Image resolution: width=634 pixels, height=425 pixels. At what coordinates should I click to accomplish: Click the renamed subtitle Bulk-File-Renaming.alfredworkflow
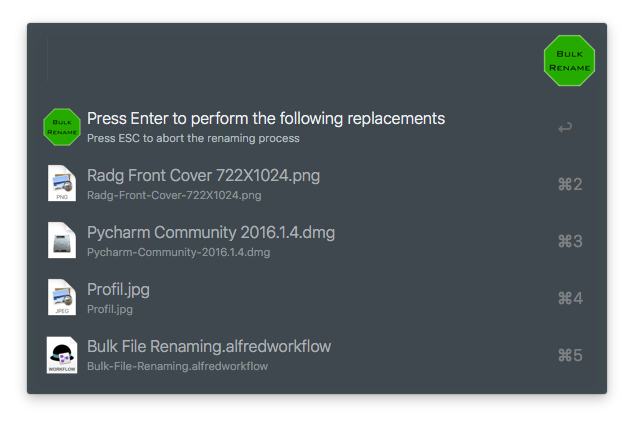coord(177,367)
